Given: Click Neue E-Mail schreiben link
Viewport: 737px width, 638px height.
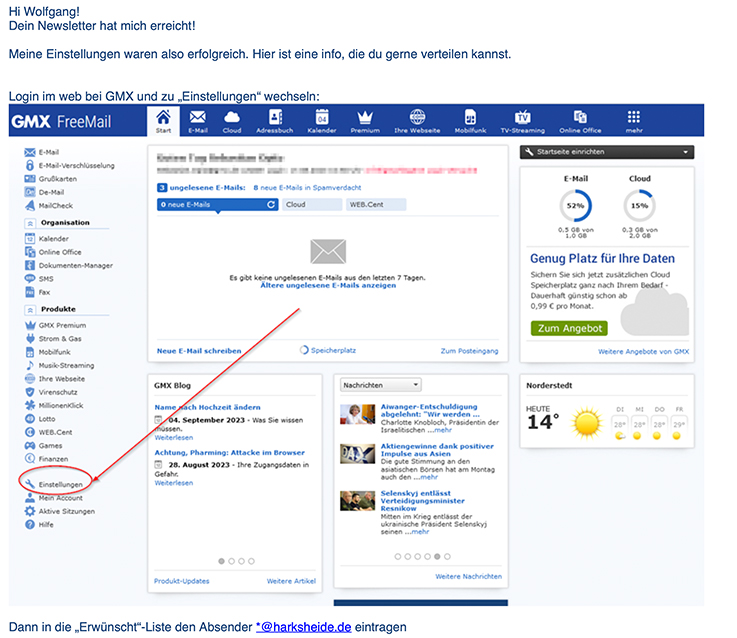Looking at the screenshot, I should click(199, 351).
